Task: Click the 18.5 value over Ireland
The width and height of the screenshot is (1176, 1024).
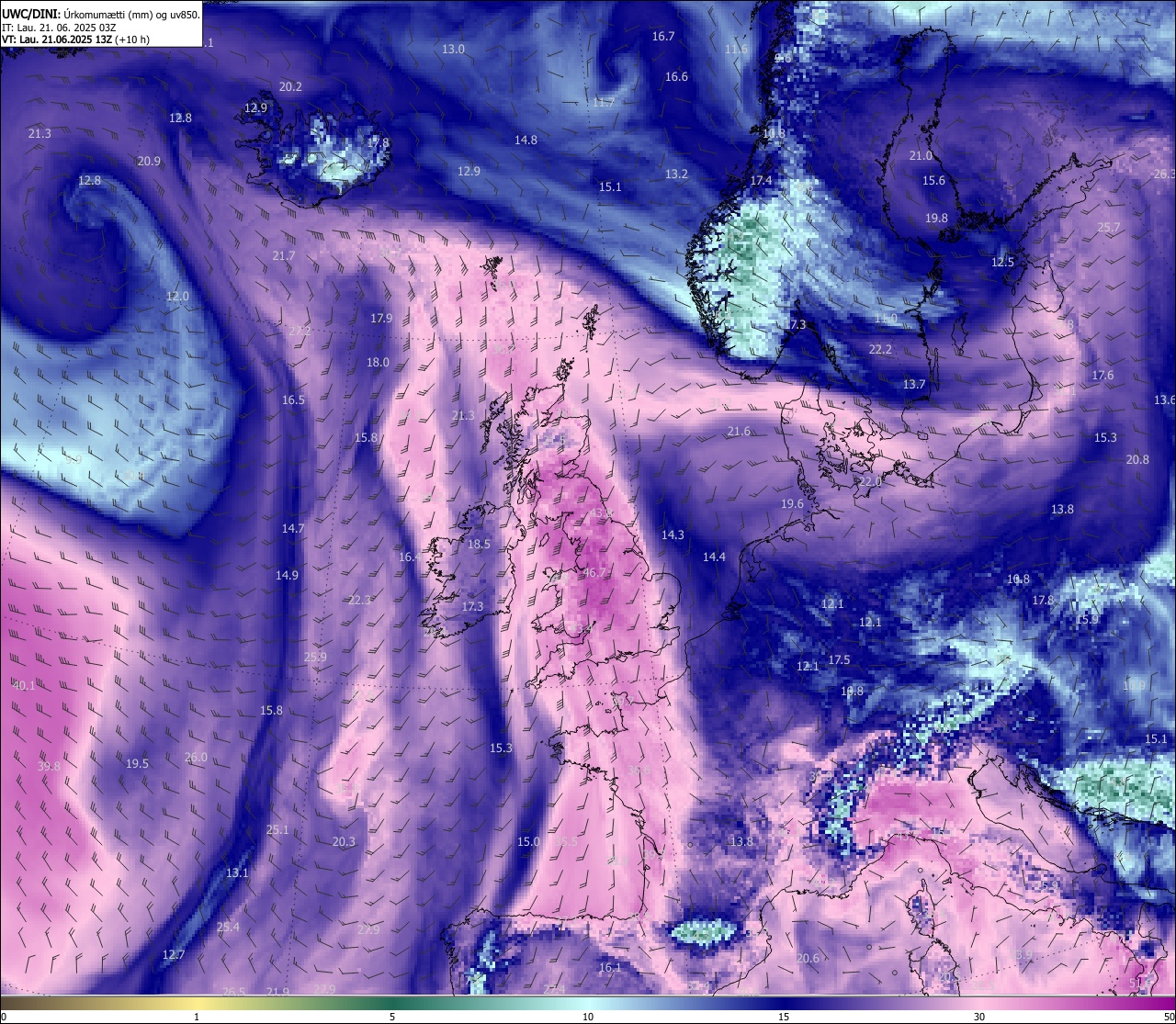Action: tap(479, 544)
